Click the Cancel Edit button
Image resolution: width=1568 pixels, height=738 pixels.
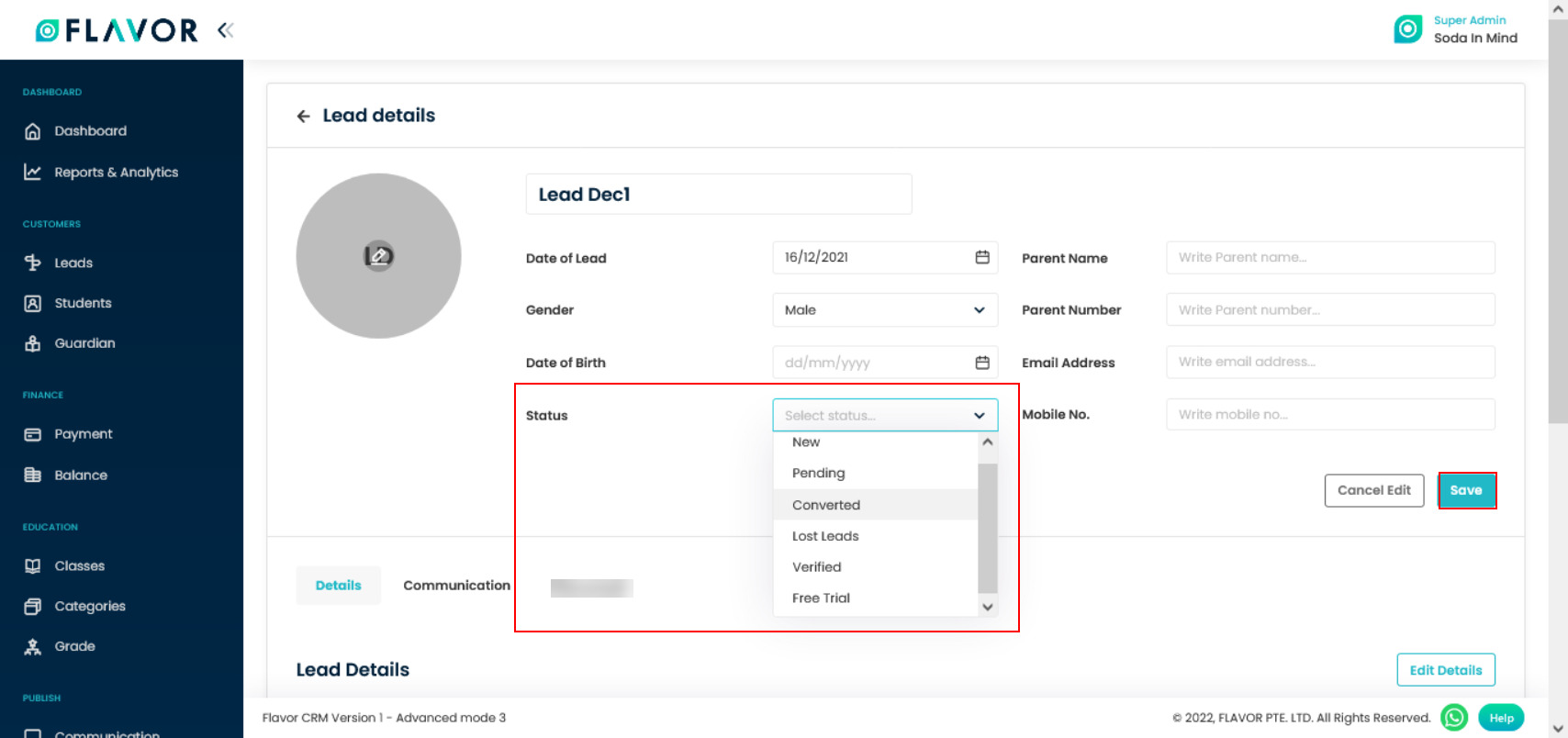click(x=1373, y=490)
